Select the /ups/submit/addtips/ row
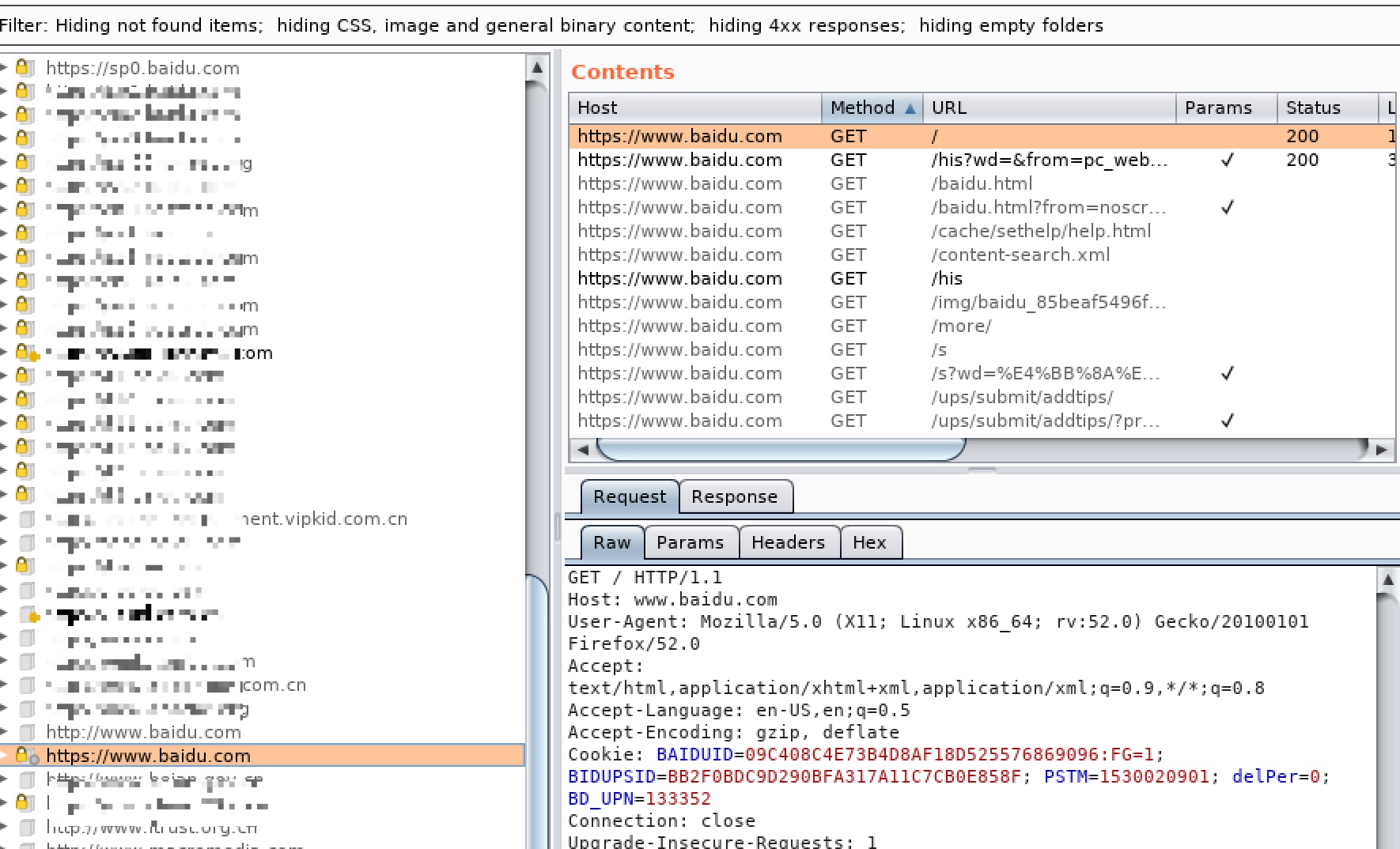1400x849 pixels. point(982,397)
